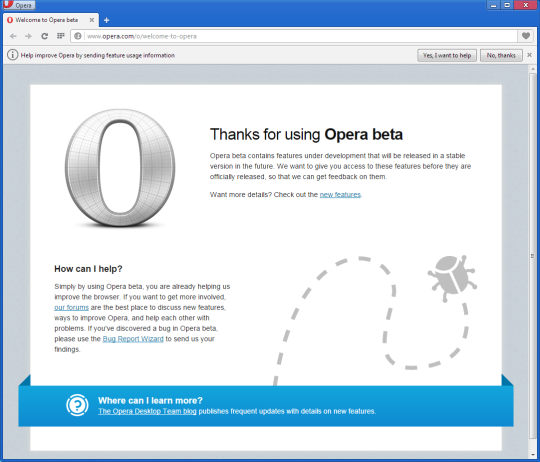
Task: Open the Speed Dial grid icon
Action: [x=61, y=36]
